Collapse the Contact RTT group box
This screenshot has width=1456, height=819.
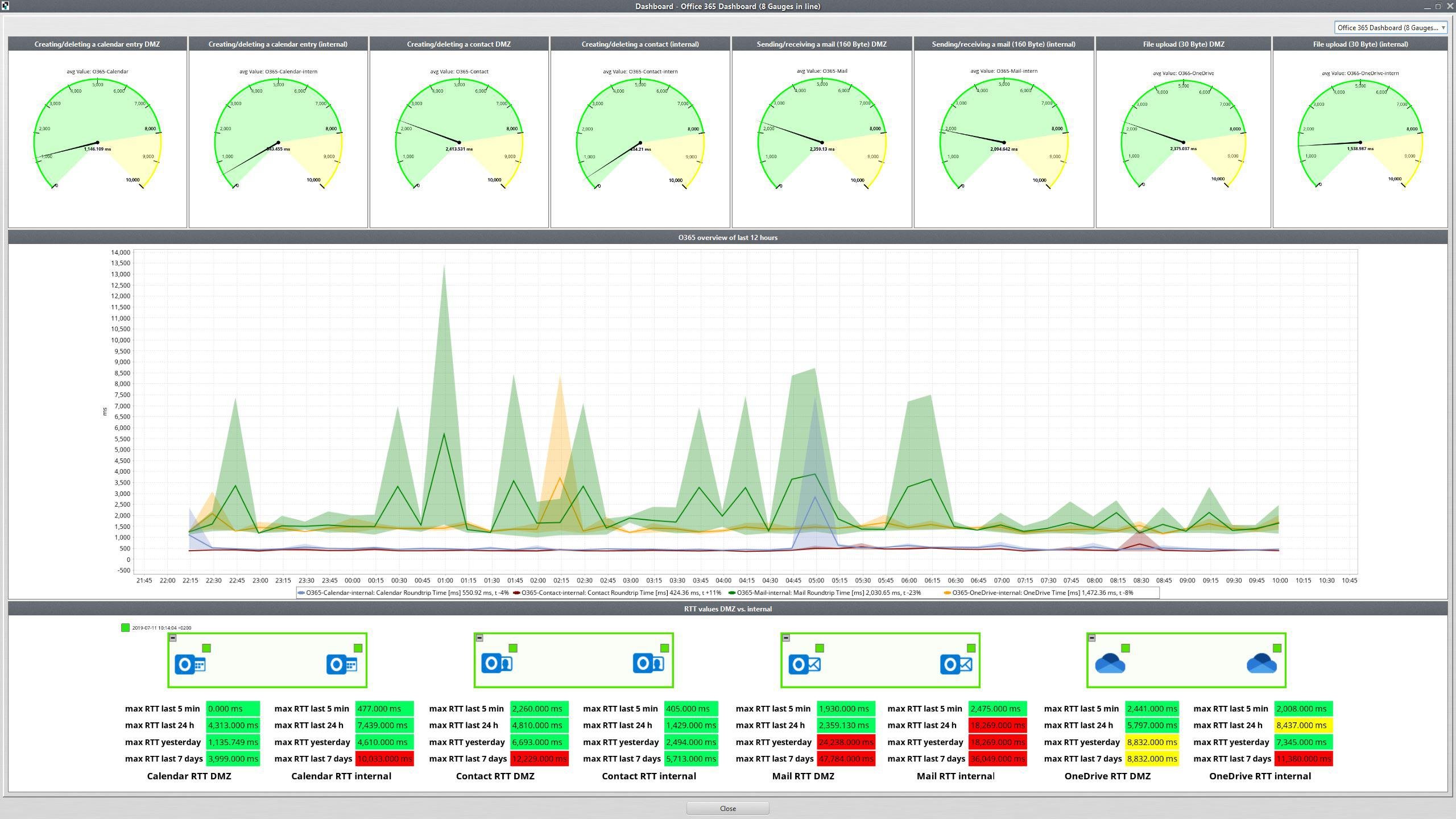tap(479, 638)
